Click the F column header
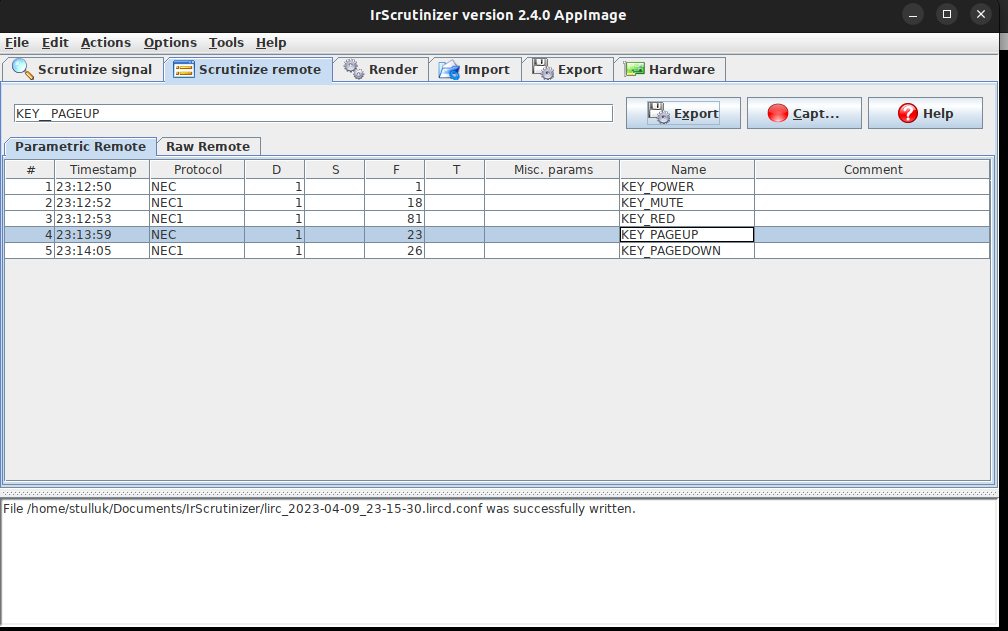1008x631 pixels. click(x=395, y=170)
